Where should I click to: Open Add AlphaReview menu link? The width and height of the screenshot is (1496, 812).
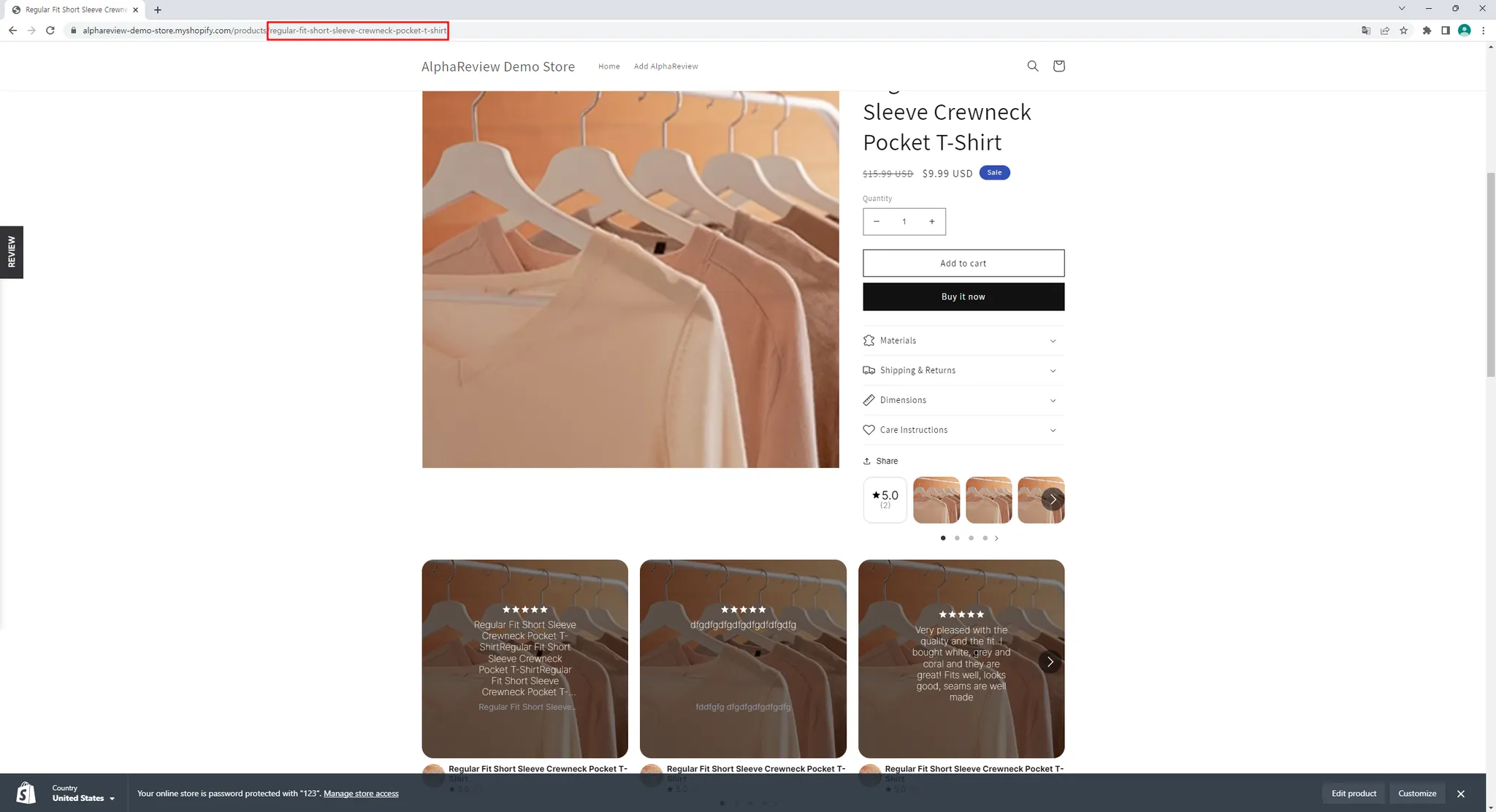pyautogui.click(x=665, y=66)
